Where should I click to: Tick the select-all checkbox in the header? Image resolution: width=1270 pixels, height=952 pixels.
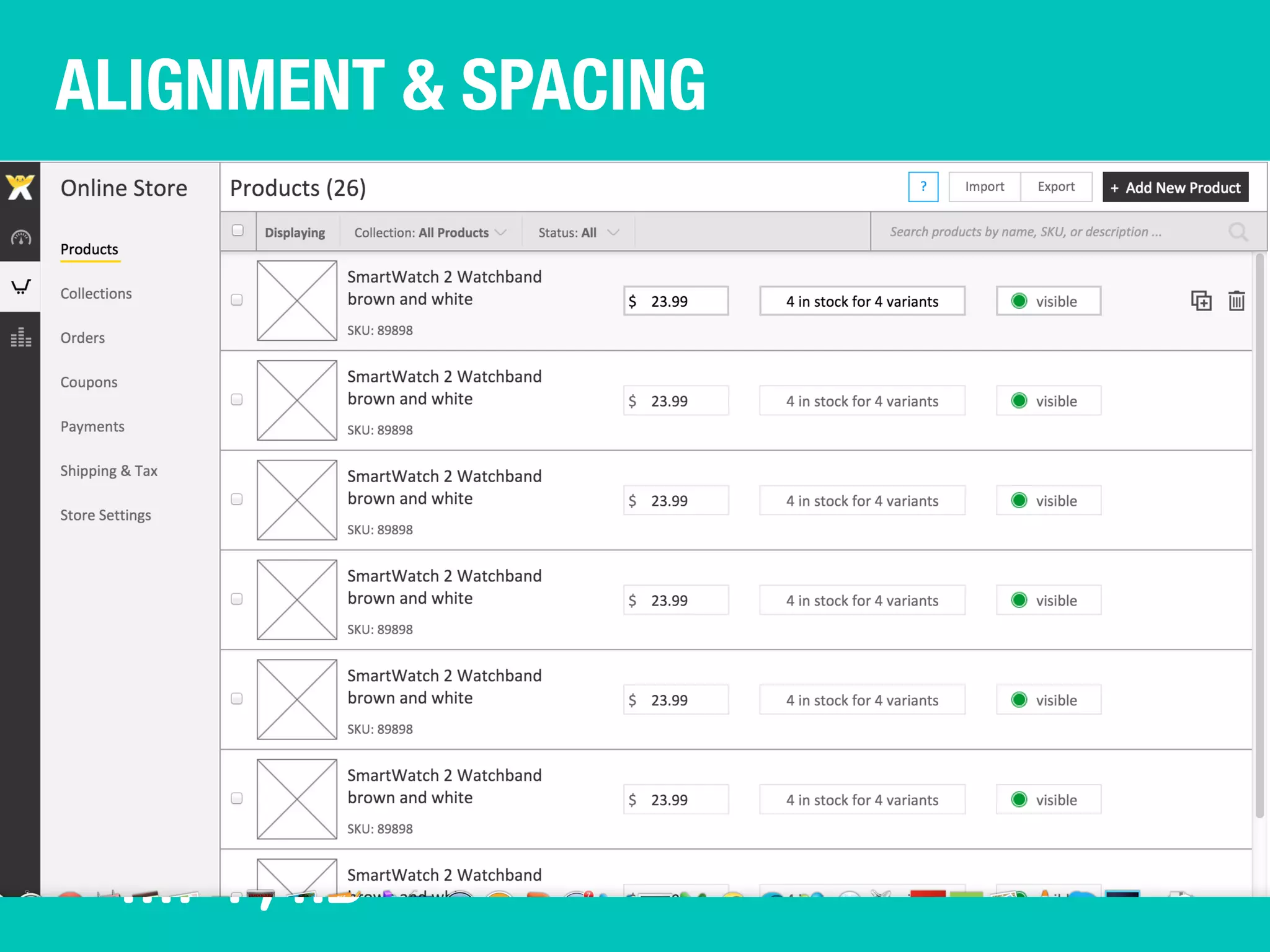(238, 231)
